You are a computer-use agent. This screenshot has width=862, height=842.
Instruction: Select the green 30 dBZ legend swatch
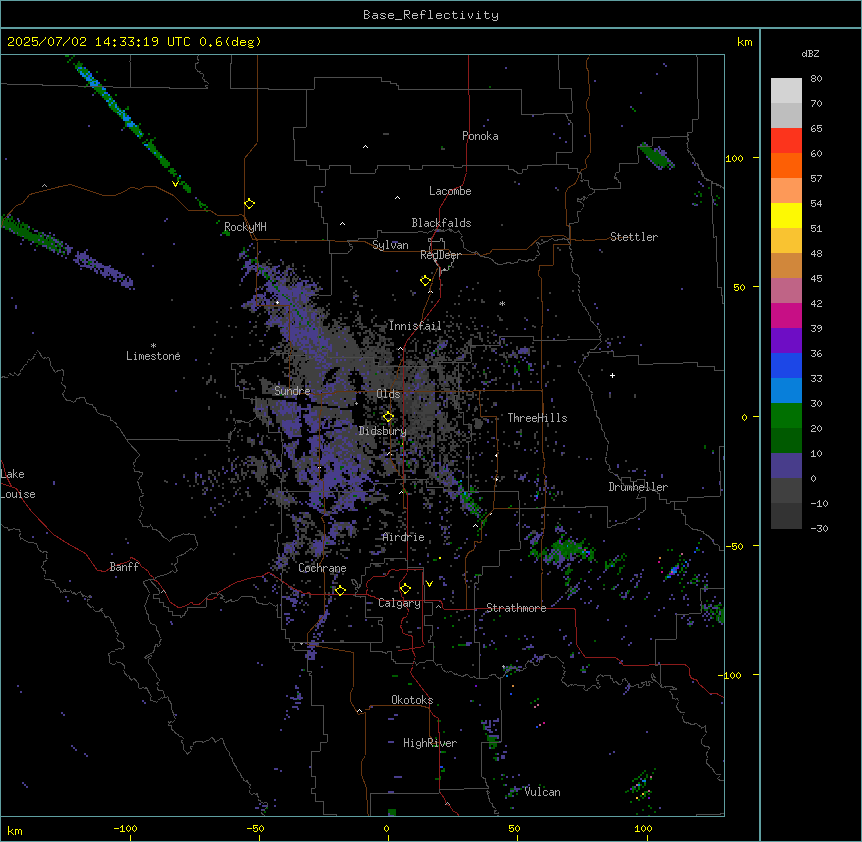(786, 416)
